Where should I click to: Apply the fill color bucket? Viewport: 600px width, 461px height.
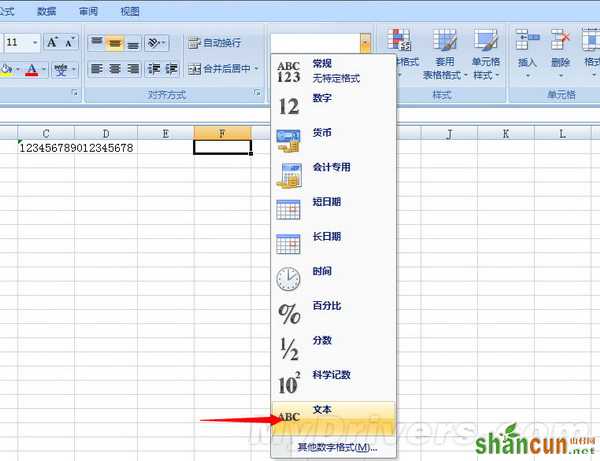coord(7,70)
